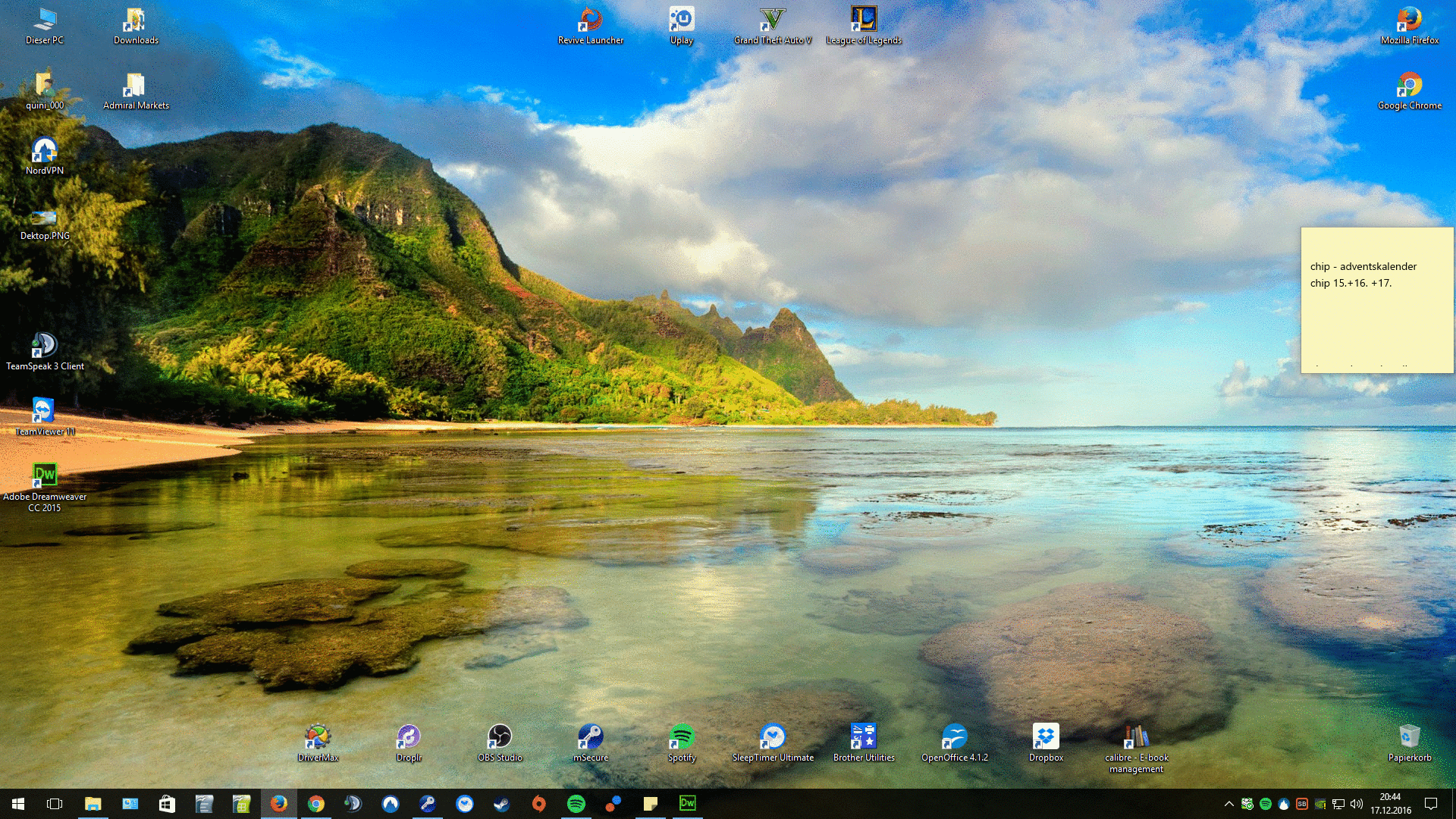The image size is (1456, 819).
Task: Switch to Sticky Notes in the taskbar
Action: coord(650,804)
